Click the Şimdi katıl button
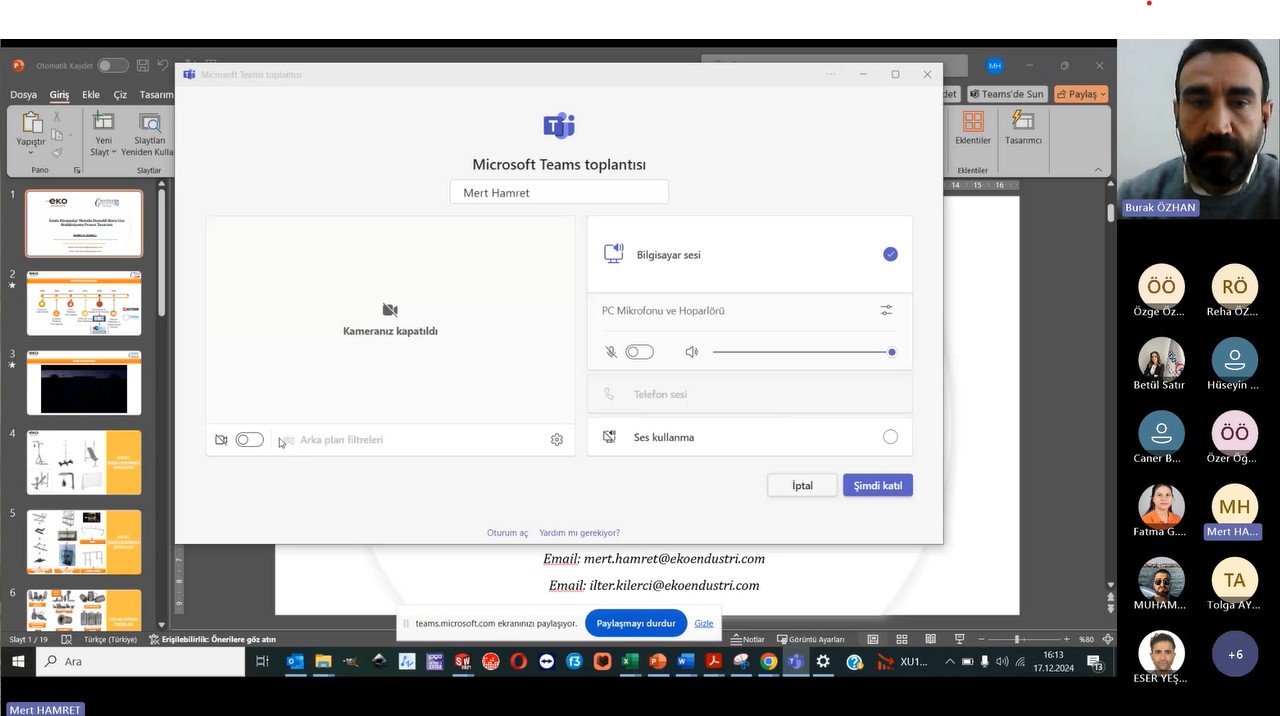Screen dimensions: 1280x716 point(877,486)
